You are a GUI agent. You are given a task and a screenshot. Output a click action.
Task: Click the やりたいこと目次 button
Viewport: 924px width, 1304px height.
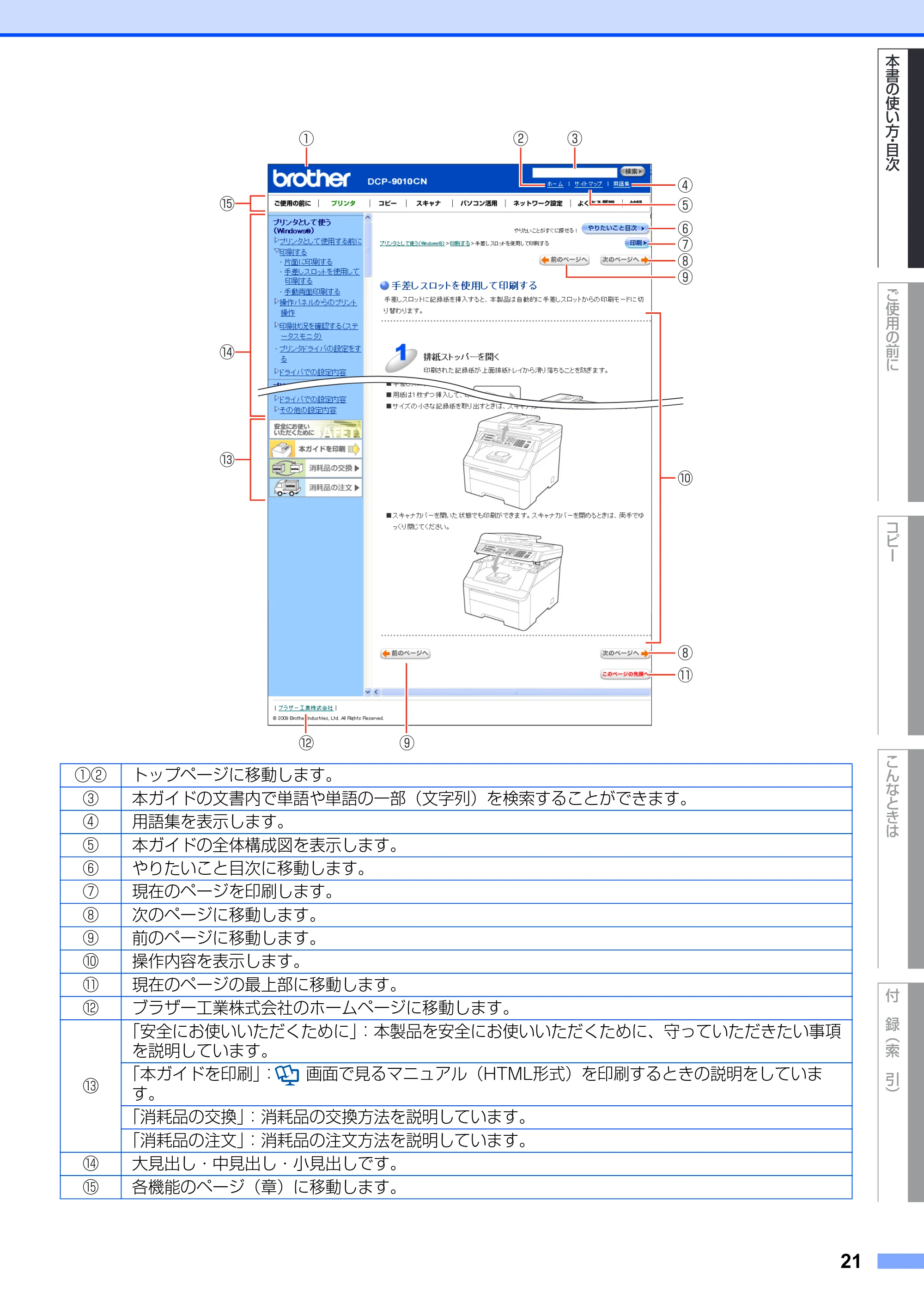coord(615,228)
